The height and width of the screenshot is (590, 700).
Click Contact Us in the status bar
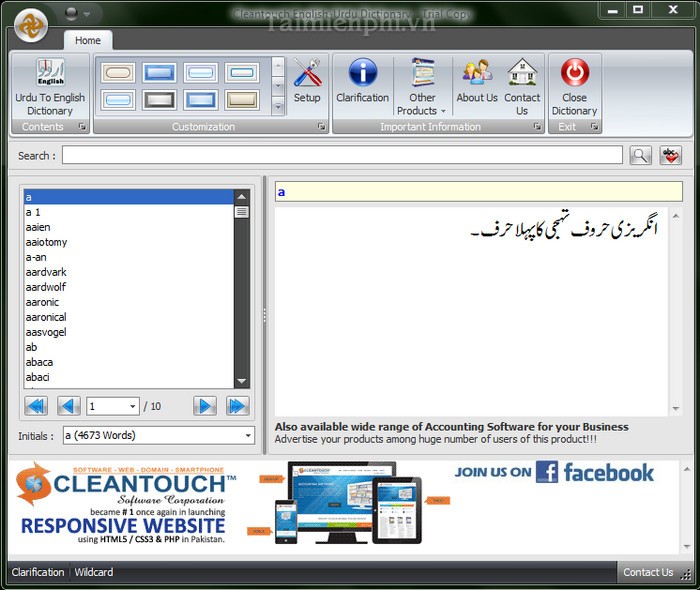click(648, 572)
